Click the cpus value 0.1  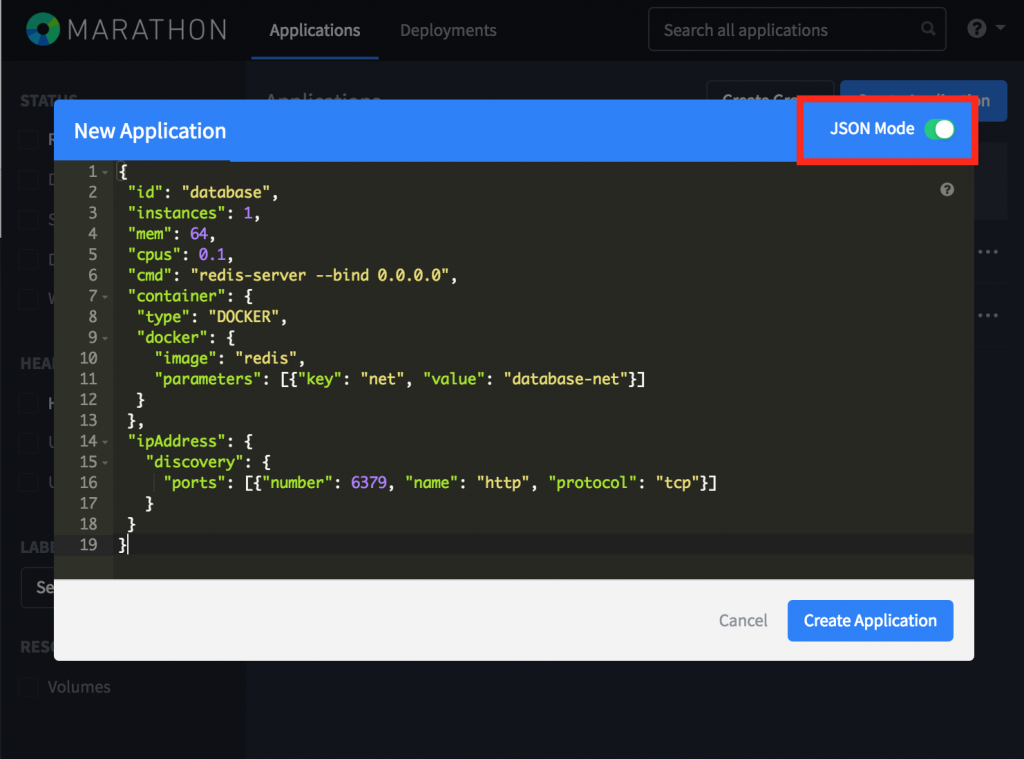pyautogui.click(x=212, y=255)
